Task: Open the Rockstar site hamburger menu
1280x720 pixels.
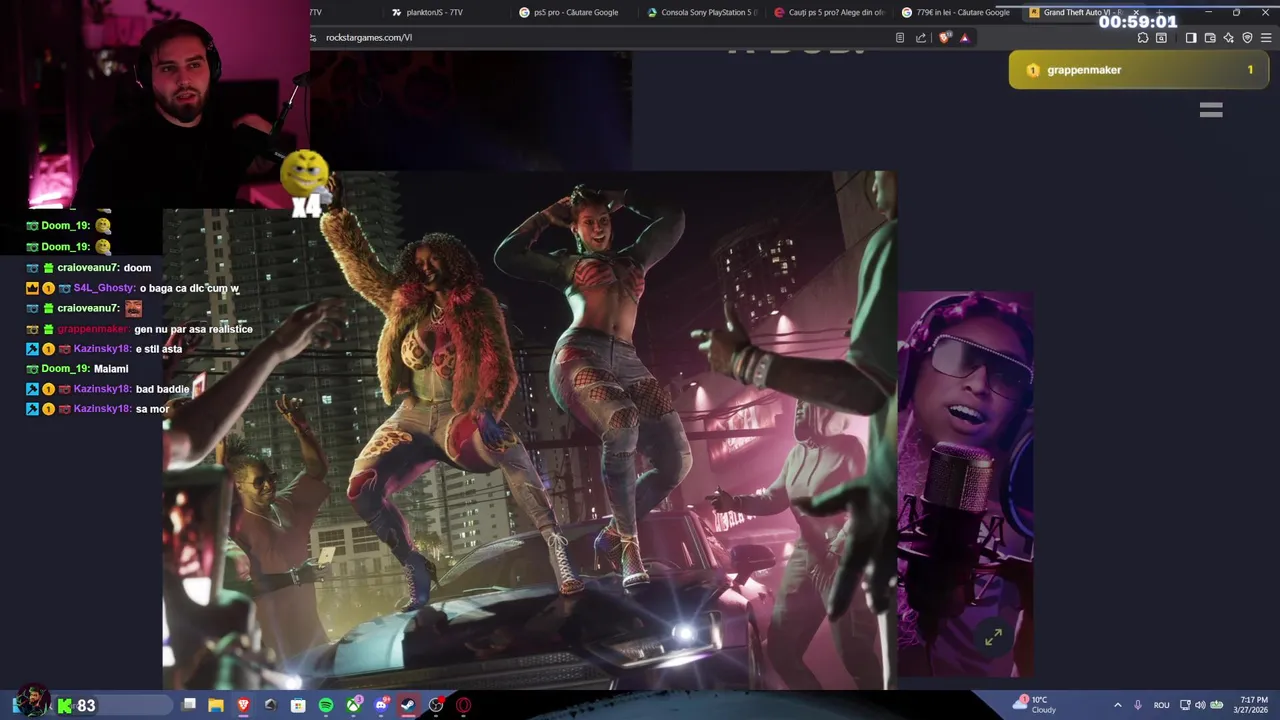Action: coord(1211,110)
